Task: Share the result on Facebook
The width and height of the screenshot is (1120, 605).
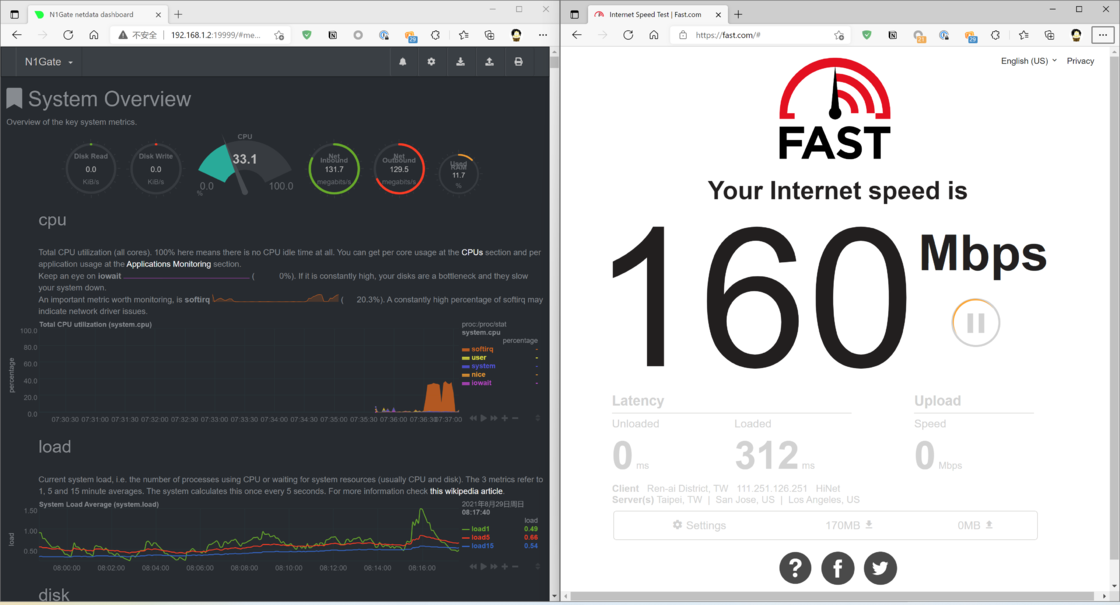Action: (838, 569)
